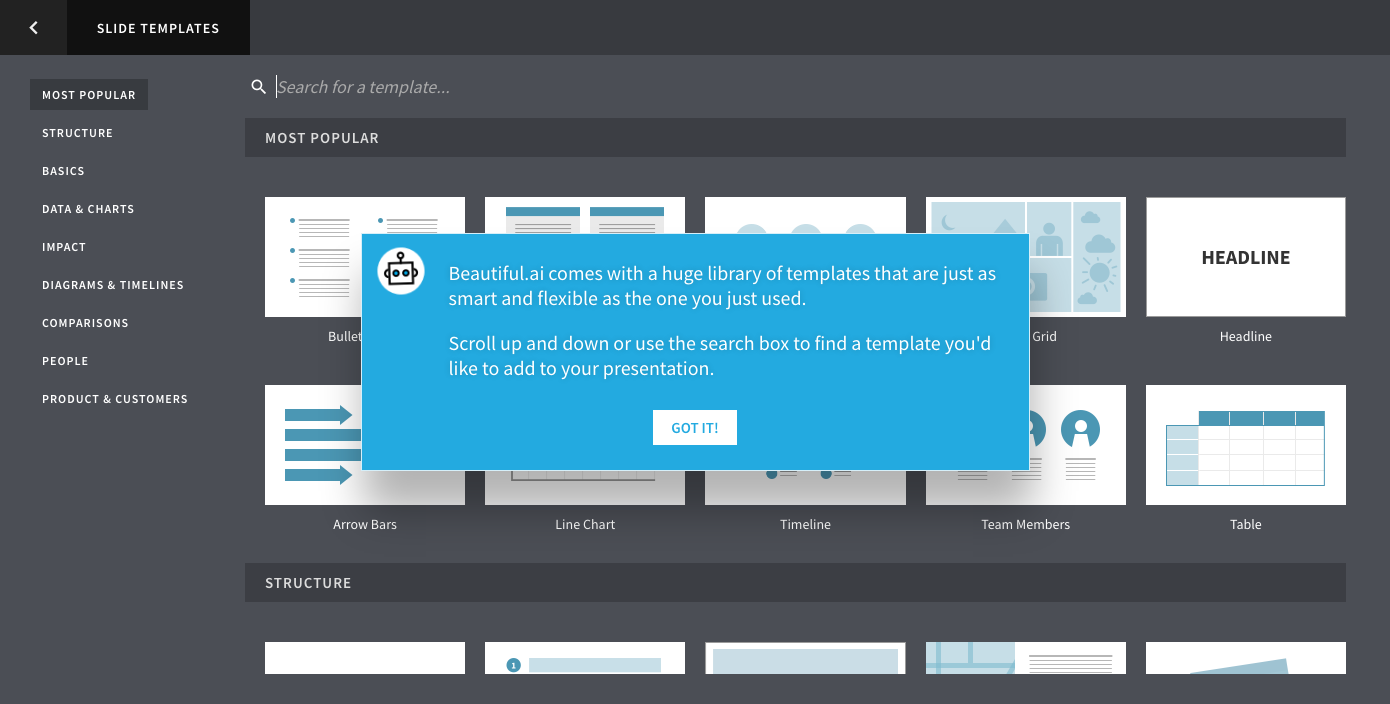Viewport: 1390px width, 704px height.
Task: Go to Structure category
Action: pyautogui.click(x=77, y=133)
